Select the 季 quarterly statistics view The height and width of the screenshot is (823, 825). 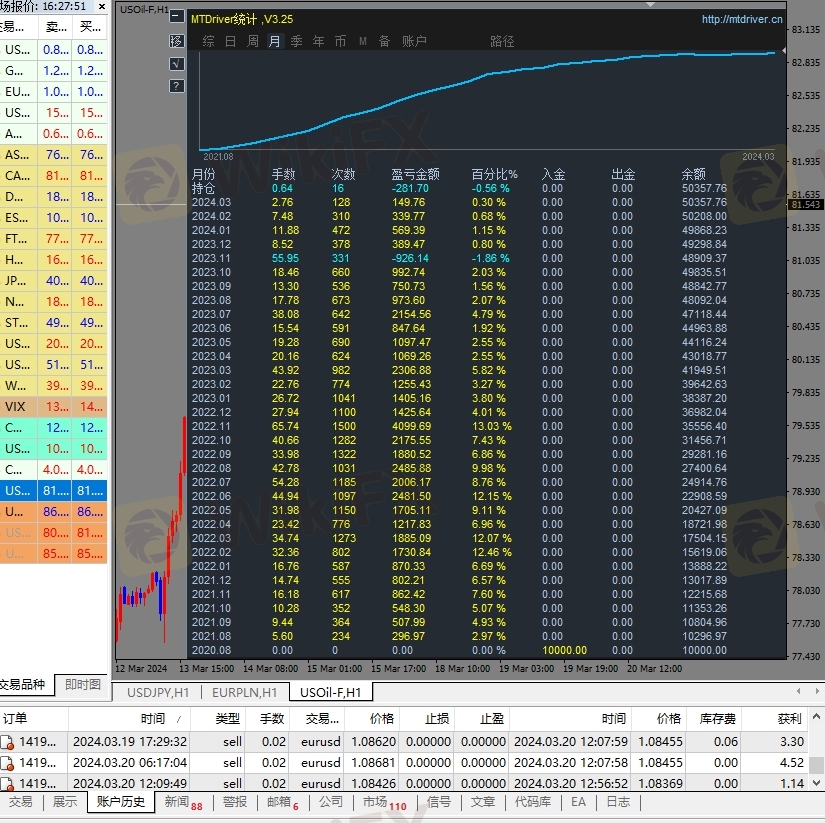click(x=296, y=41)
